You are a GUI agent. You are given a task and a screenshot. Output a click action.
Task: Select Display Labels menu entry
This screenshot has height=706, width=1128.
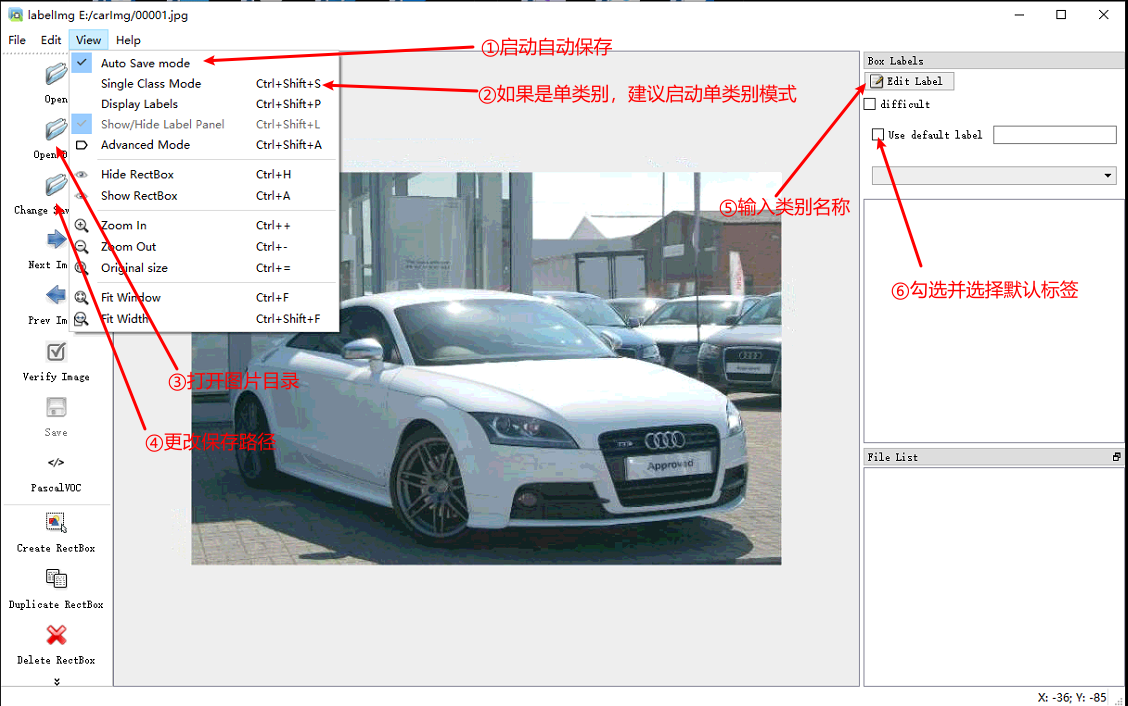[204, 104]
